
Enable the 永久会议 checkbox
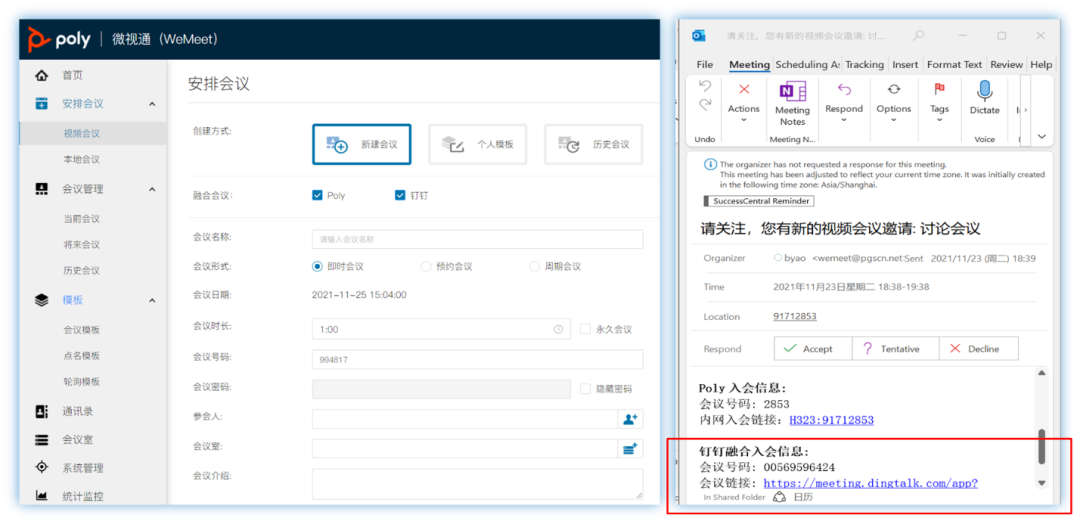[x=585, y=329]
